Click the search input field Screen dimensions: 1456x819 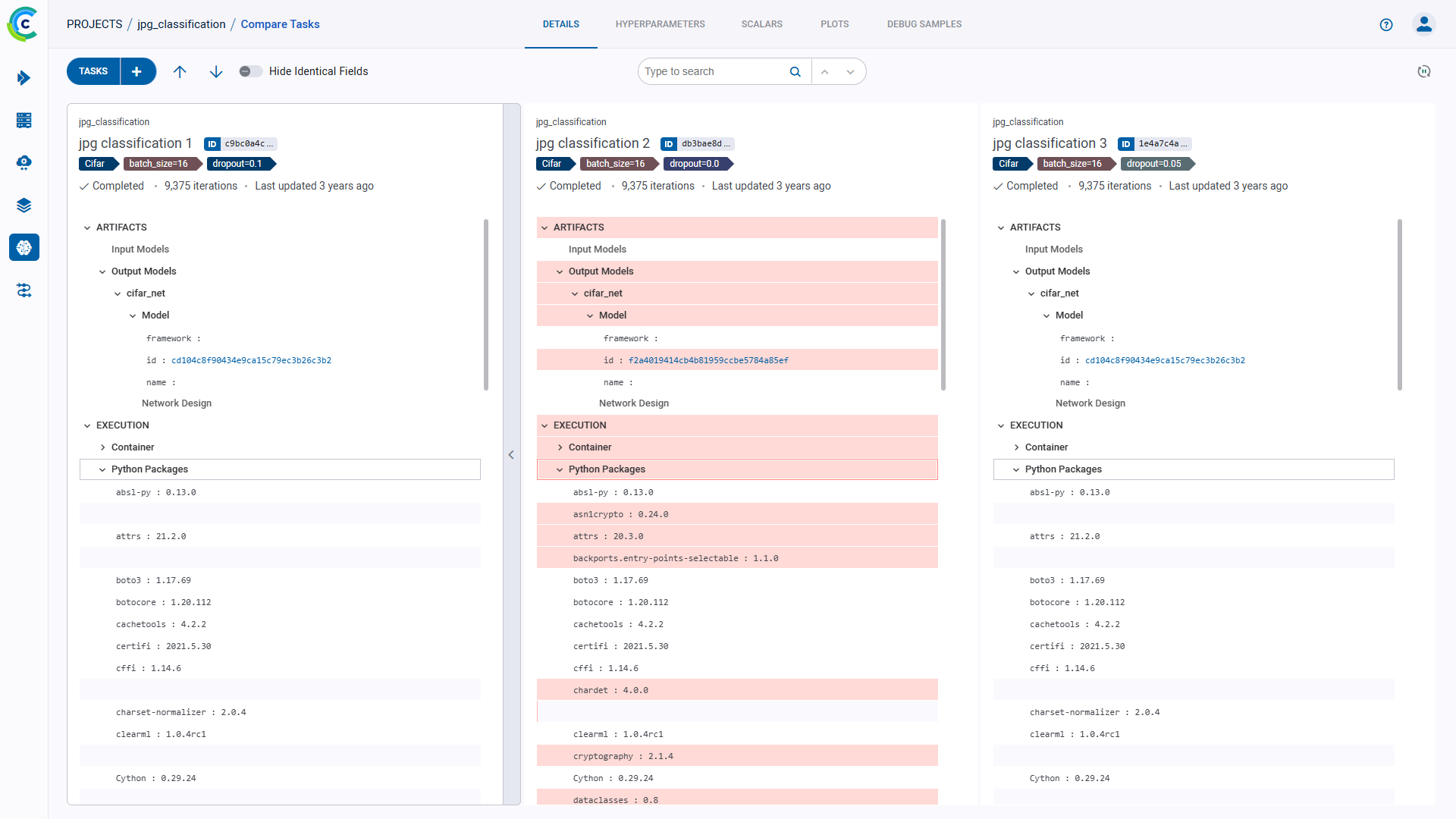(713, 71)
